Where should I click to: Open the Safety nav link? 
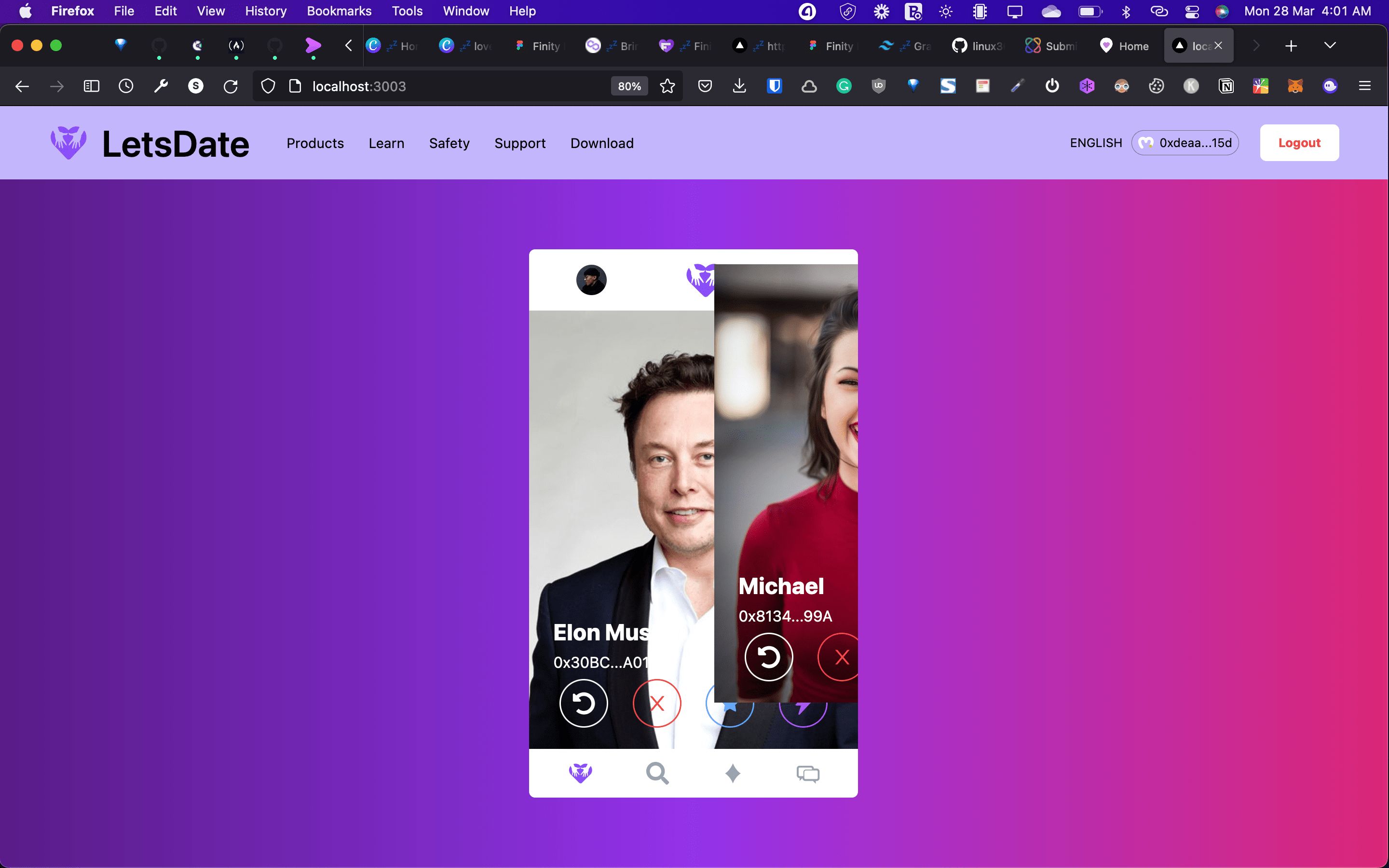pos(449,143)
